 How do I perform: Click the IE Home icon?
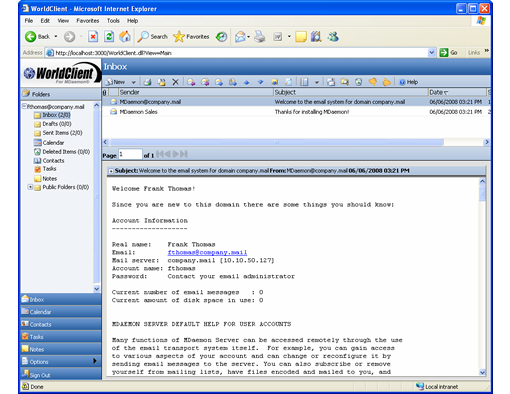pyautogui.click(x=125, y=36)
